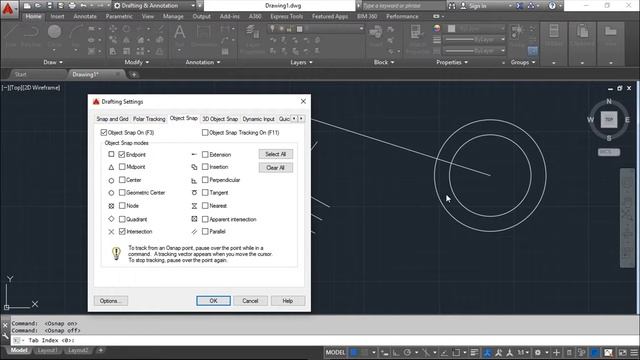The image size is (640, 360).
Task: Check the Quadrant snap mode
Action: 122,219
